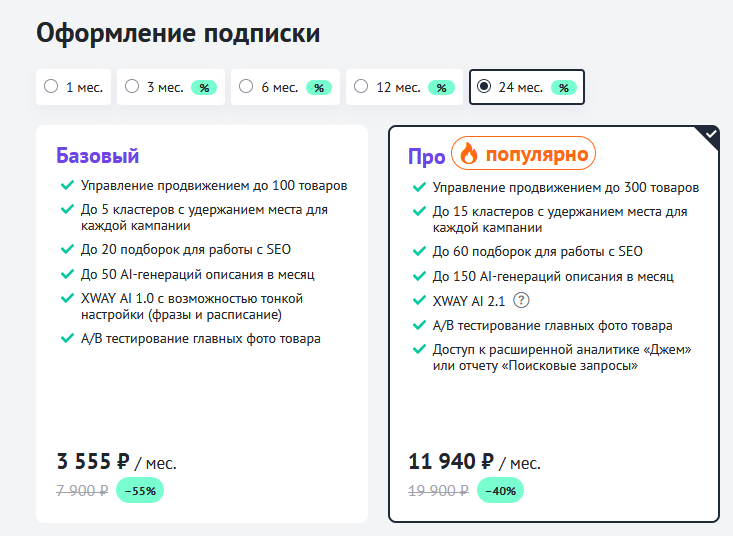Click the популярно badge label
The height and width of the screenshot is (536, 733).
pyautogui.click(x=538, y=155)
